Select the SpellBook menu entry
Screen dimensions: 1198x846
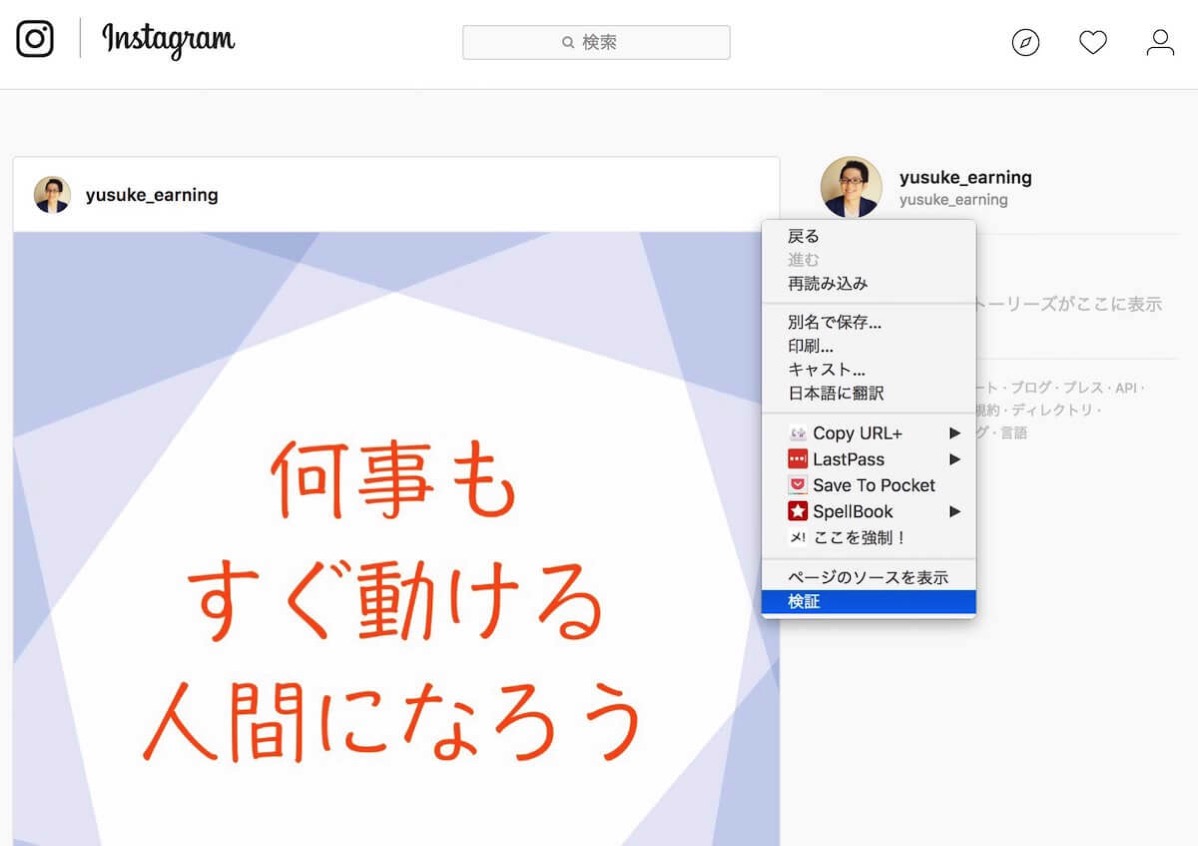coord(869,511)
